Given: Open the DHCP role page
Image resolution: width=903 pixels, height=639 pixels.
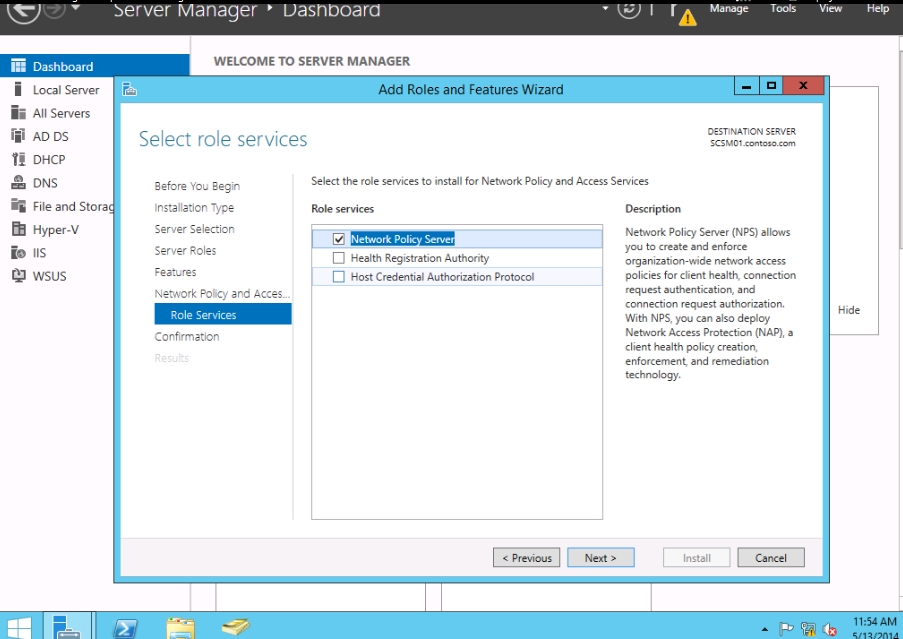Looking at the screenshot, I should tap(48, 159).
